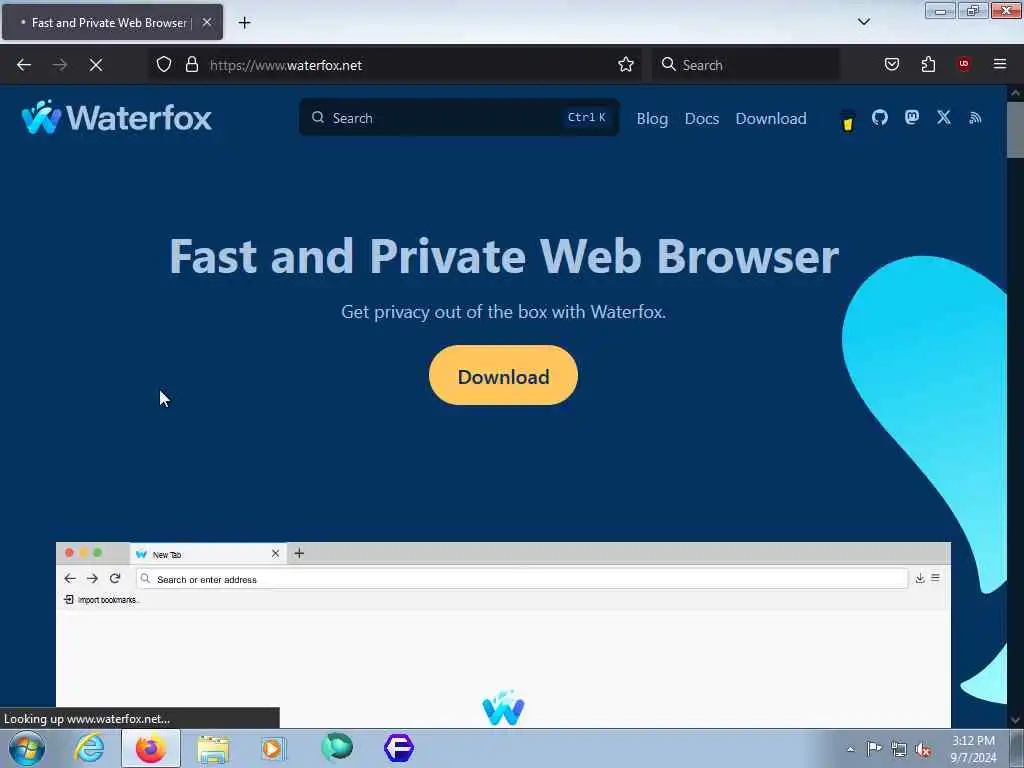Click the network tray icon

(x=899, y=749)
